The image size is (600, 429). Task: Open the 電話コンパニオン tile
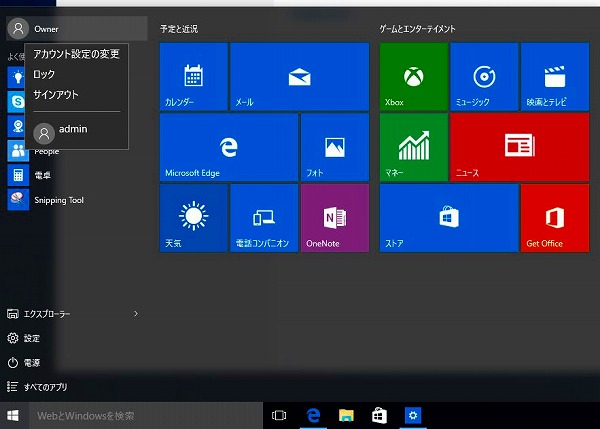click(264, 218)
